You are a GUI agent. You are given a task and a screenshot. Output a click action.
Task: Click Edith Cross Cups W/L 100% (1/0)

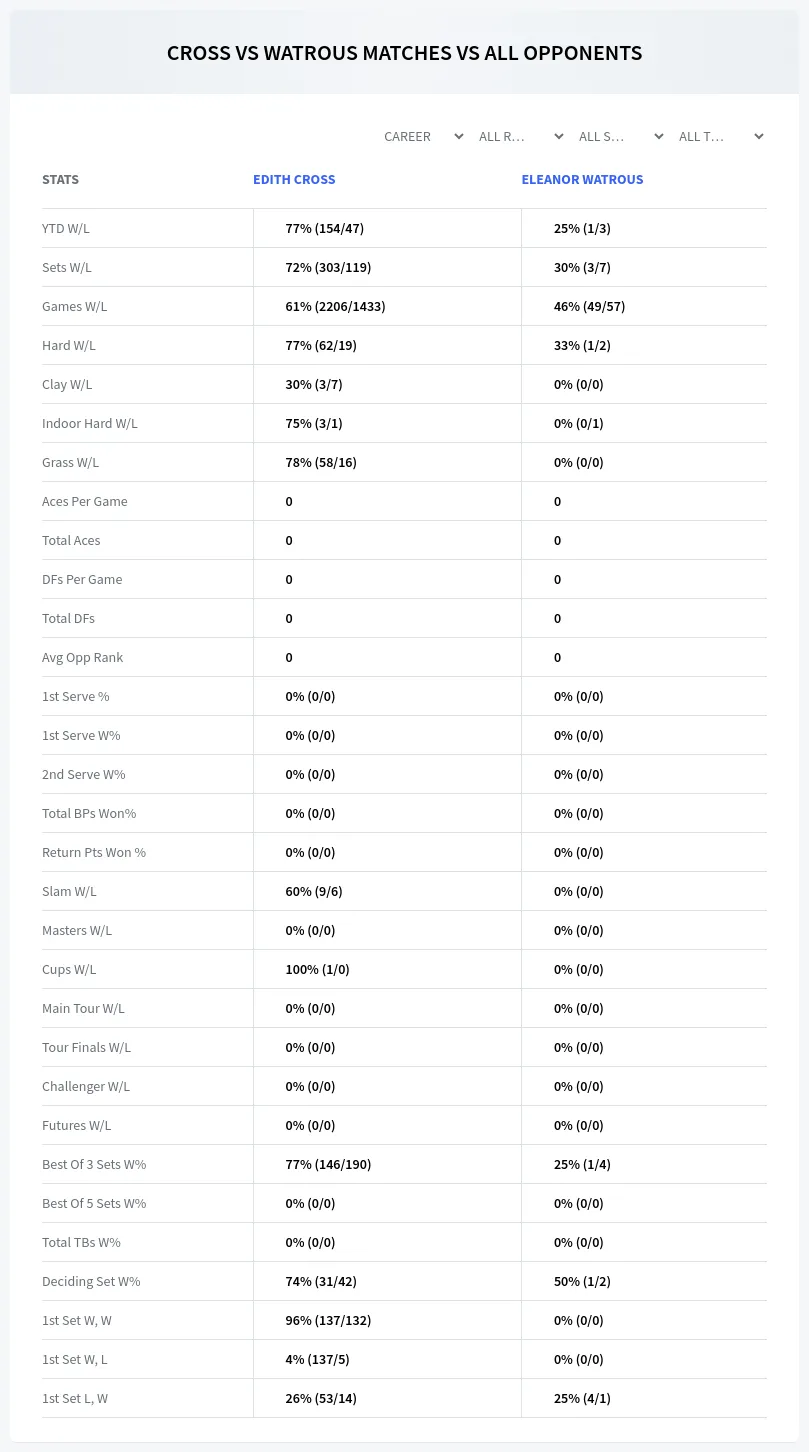click(317, 969)
